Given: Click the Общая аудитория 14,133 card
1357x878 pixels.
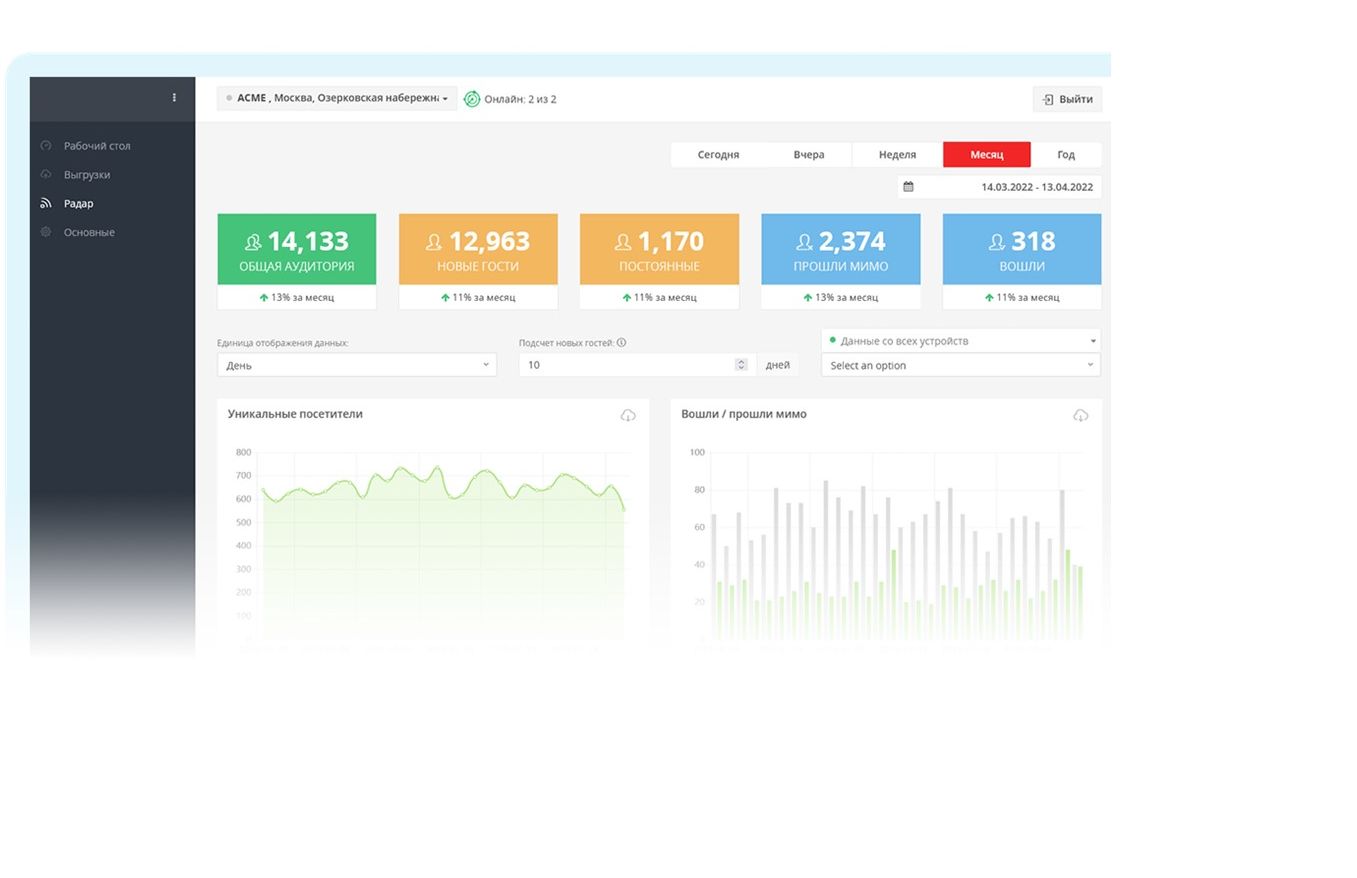Looking at the screenshot, I should coord(297,249).
